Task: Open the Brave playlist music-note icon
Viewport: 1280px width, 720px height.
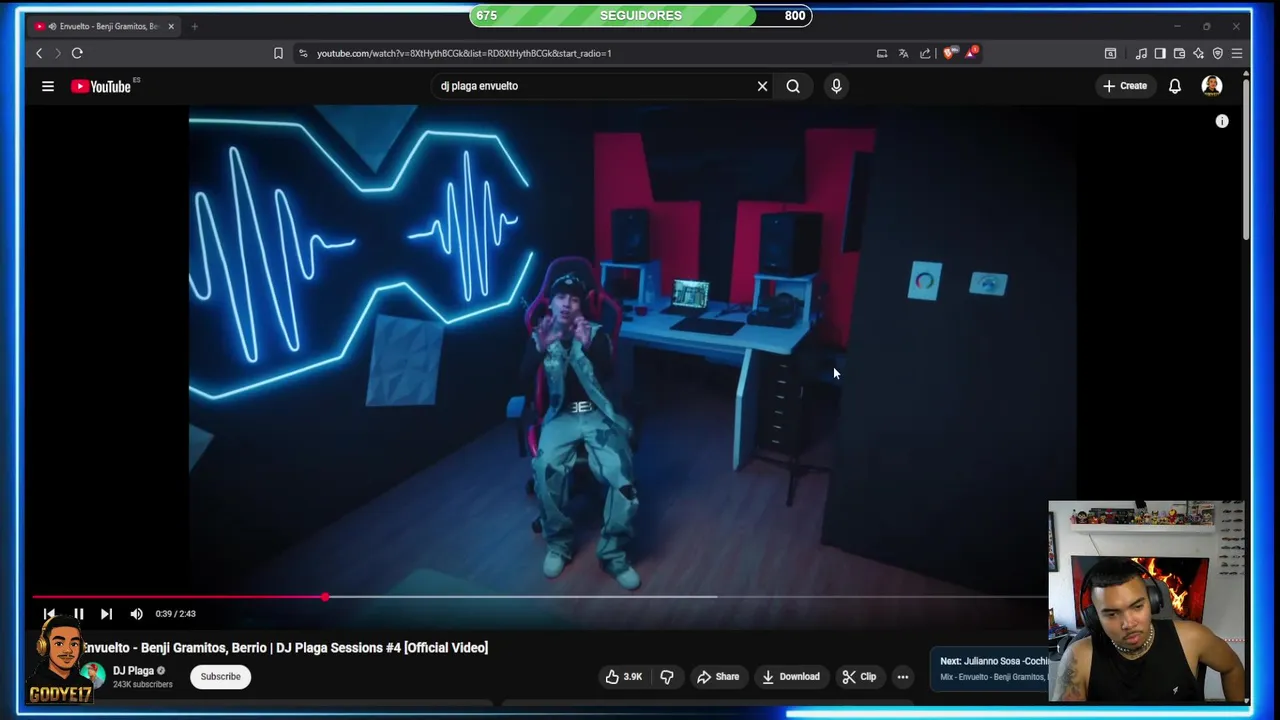Action: coord(1141,53)
